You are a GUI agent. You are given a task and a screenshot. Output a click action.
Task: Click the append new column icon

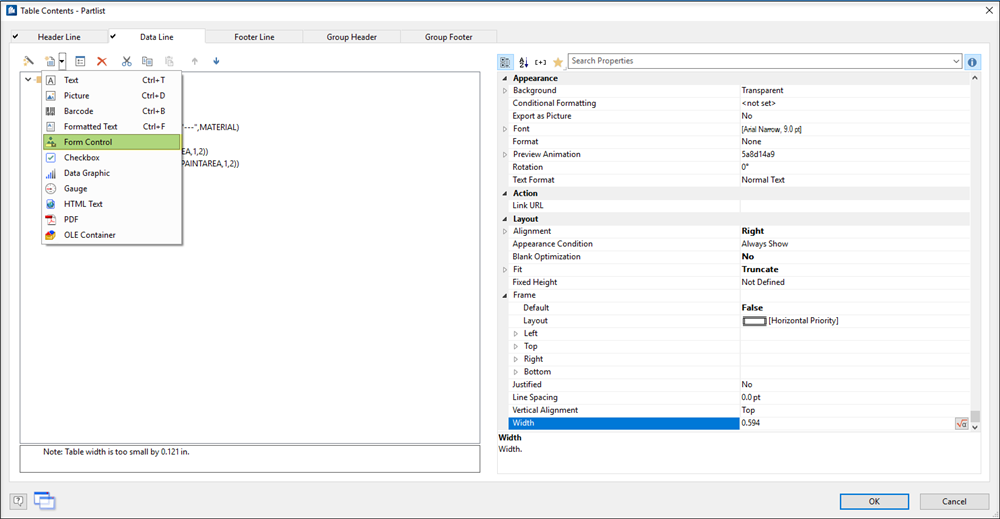pyautogui.click(x=50, y=61)
